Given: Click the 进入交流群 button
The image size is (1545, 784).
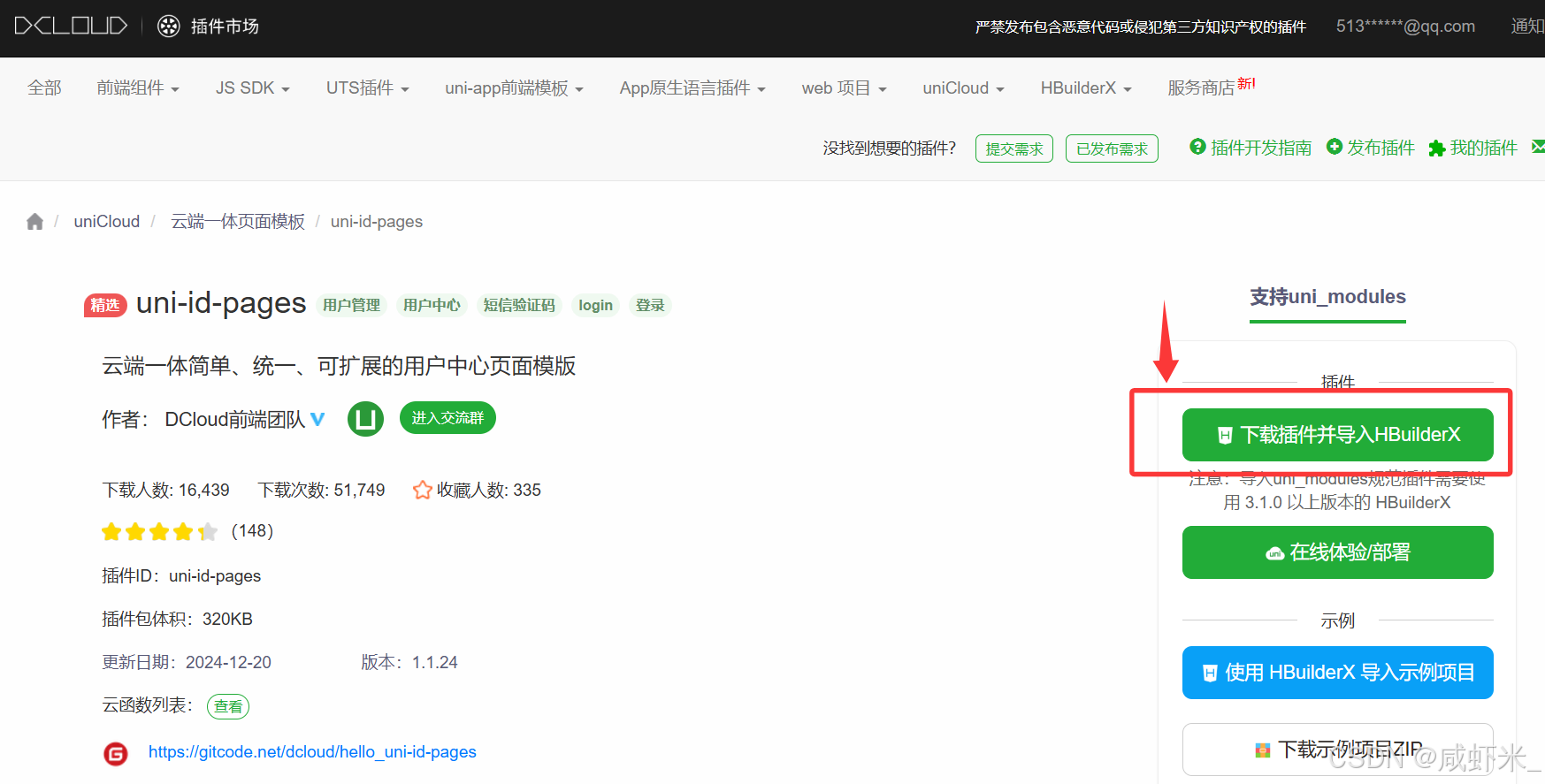Looking at the screenshot, I should point(447,418).
